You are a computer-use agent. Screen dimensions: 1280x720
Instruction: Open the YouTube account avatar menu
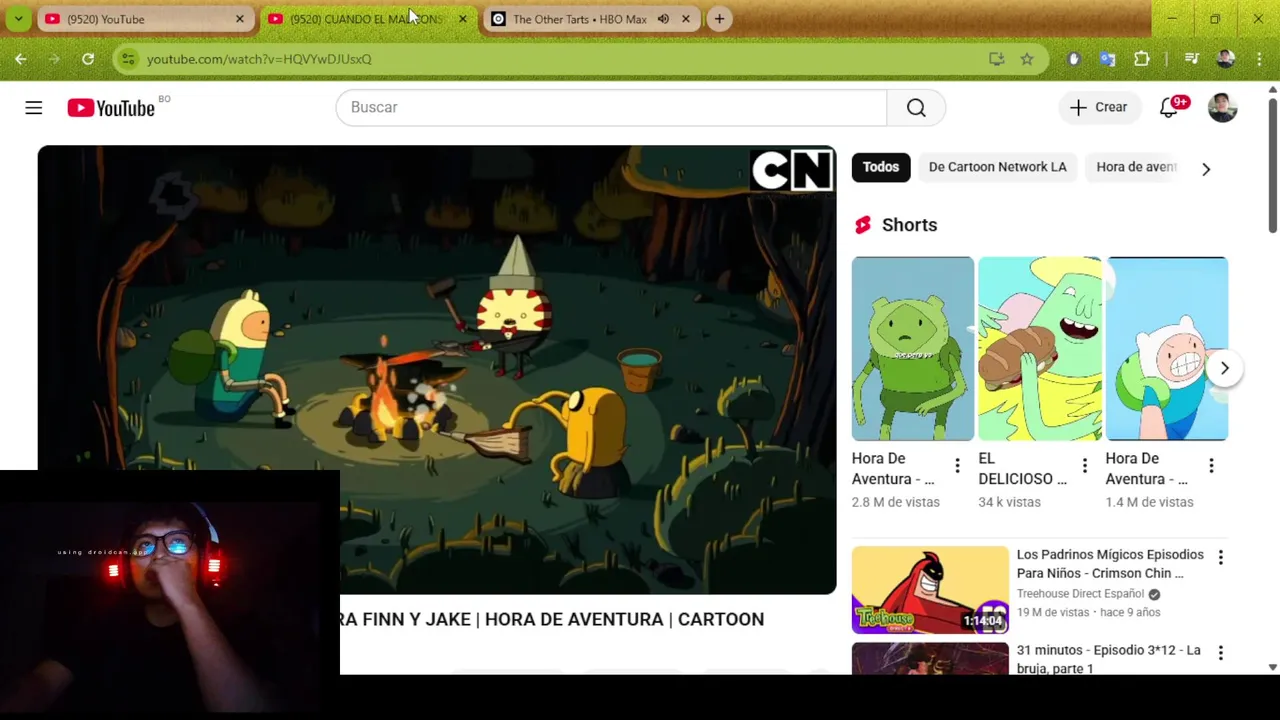1222,107
